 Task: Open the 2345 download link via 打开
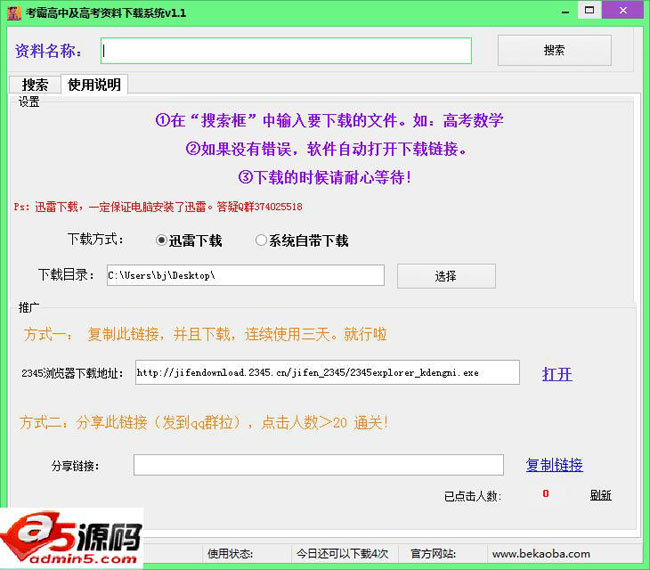(x=557, y=374)
